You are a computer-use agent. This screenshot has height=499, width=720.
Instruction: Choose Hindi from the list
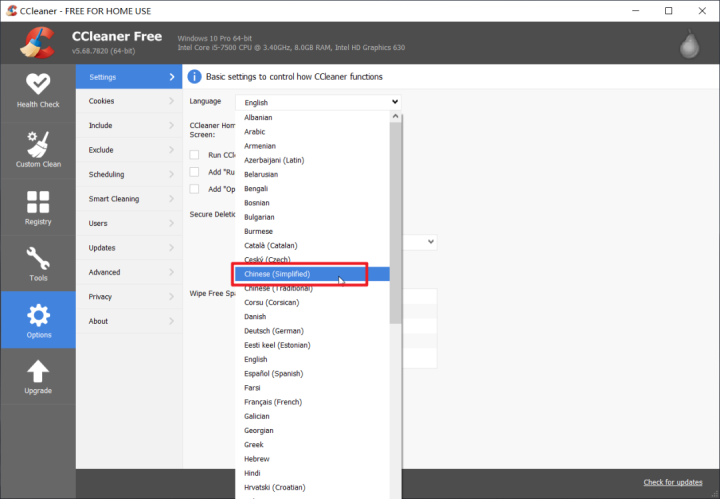(x=312, y=473)
